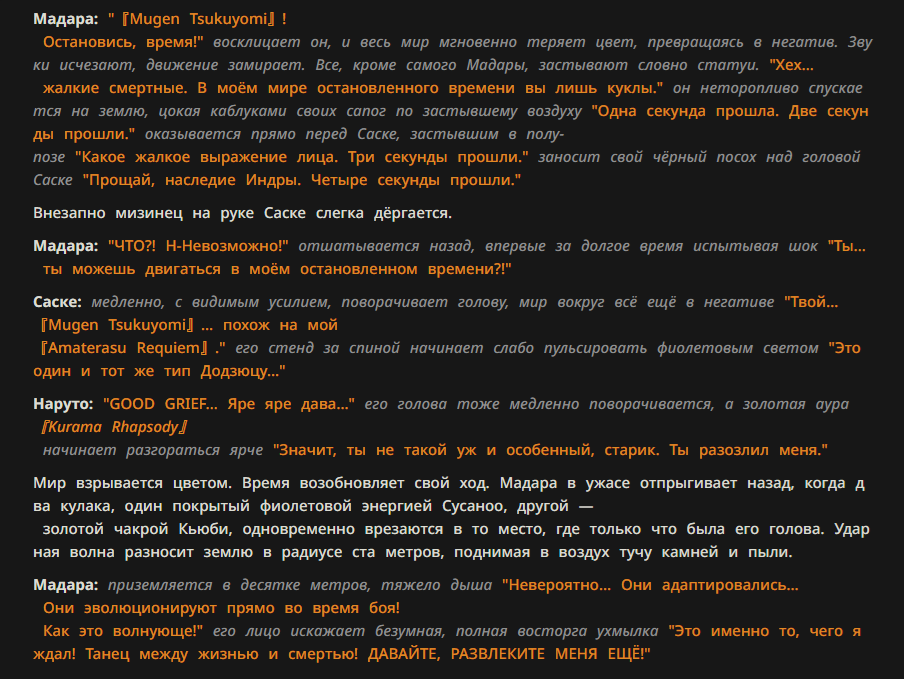Click the quote "GOOD GRIEF... Яре яре дава..."
This screenshot has width=904, height=679.
pyautogui.click(x=229, y=404)
